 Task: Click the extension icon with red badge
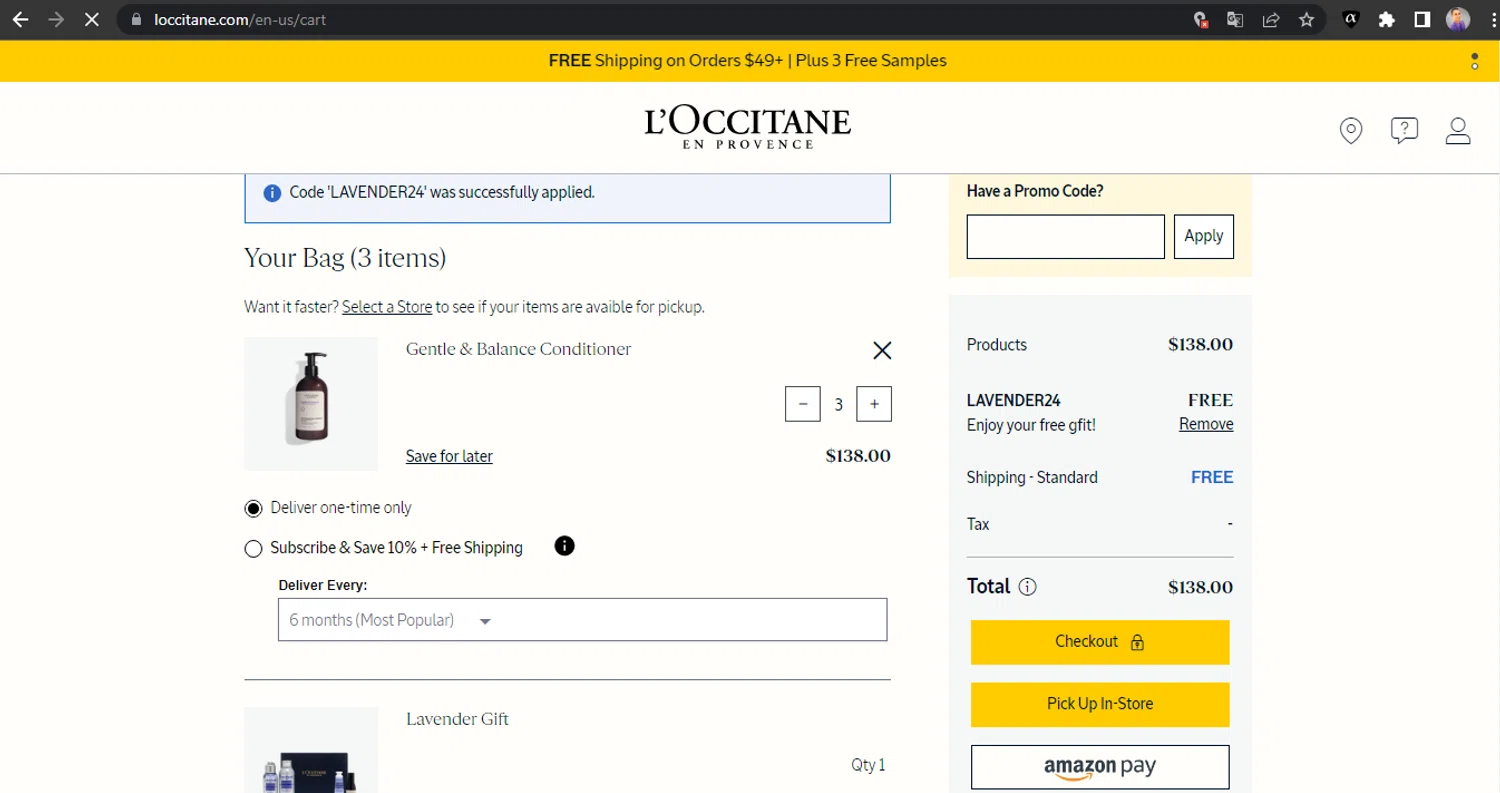[1200, 19]
